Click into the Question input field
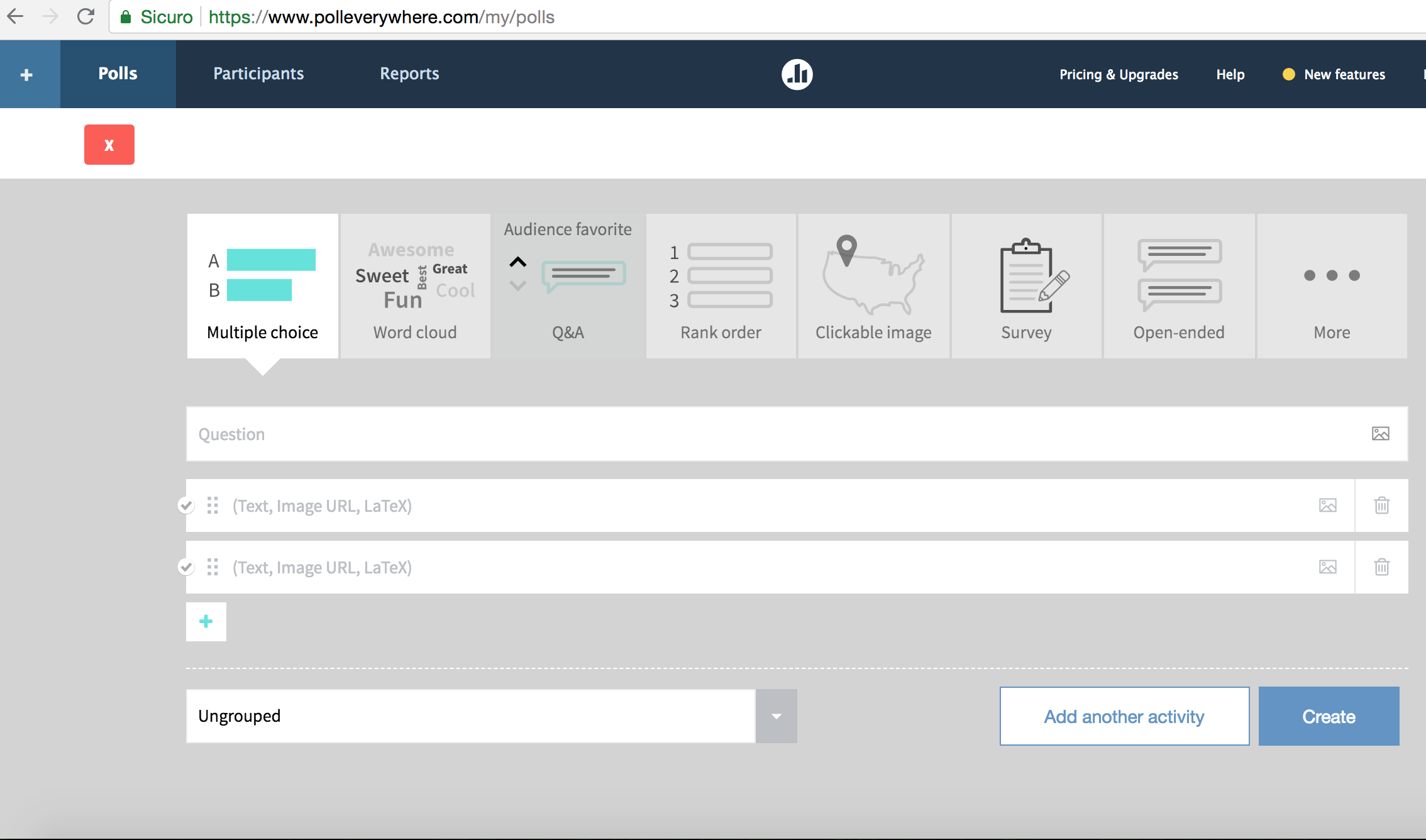The image size is (1426, 840). pos(797,434)
